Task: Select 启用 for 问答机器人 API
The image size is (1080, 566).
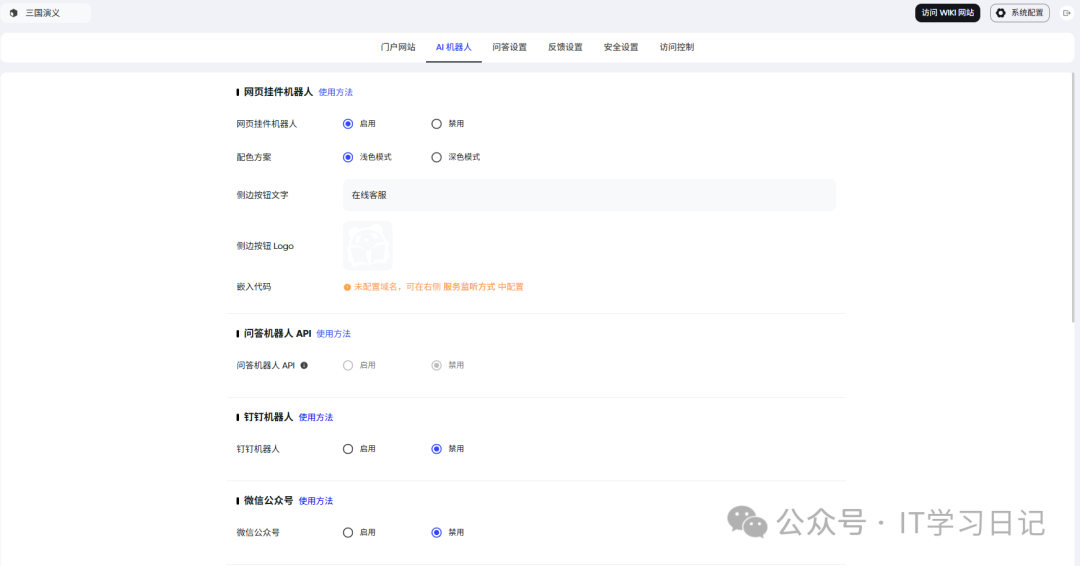Action: 348,366
